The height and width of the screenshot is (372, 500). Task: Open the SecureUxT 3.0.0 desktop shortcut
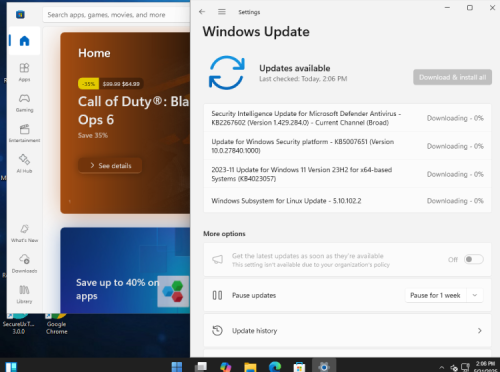19,323
